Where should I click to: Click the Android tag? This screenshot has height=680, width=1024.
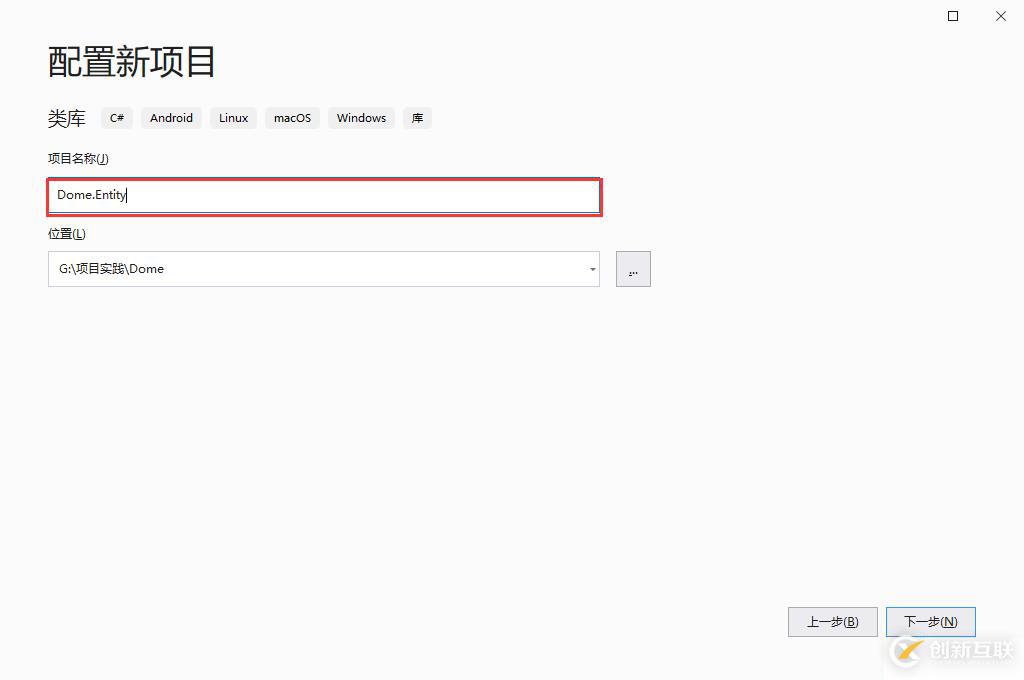coord(171,118)
